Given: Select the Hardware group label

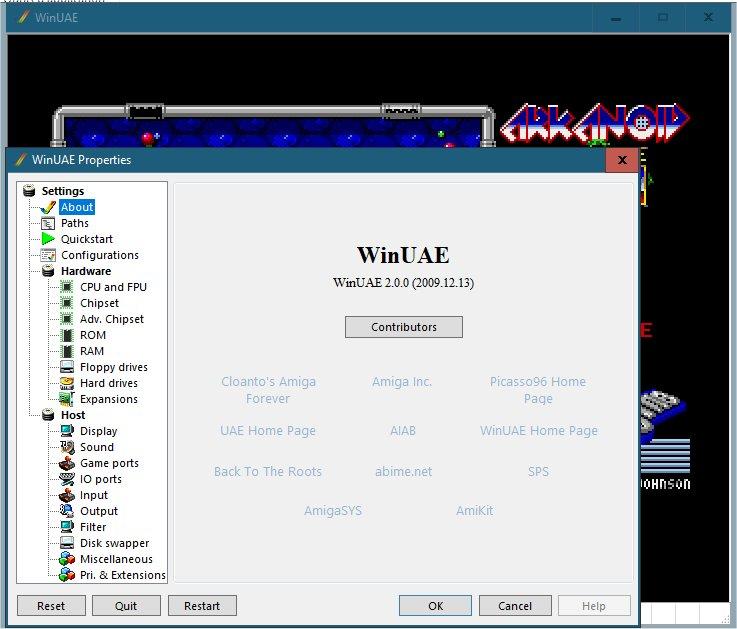Looking at the screenshot, I should [86, 271].
